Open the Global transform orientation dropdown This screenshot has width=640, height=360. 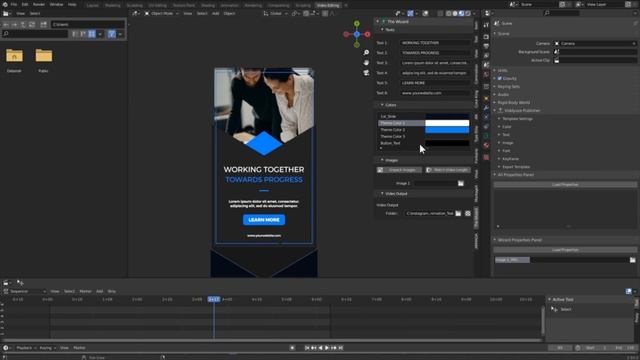(x=276, y=13)
